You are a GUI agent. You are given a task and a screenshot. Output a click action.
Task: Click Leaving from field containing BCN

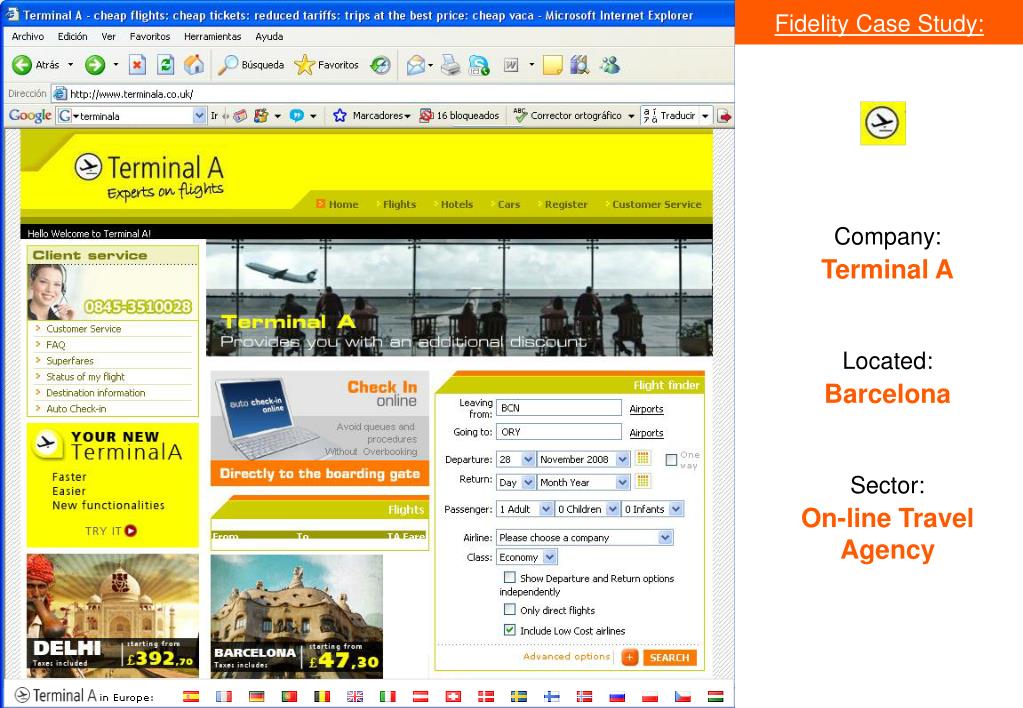(x=559, y=408)
